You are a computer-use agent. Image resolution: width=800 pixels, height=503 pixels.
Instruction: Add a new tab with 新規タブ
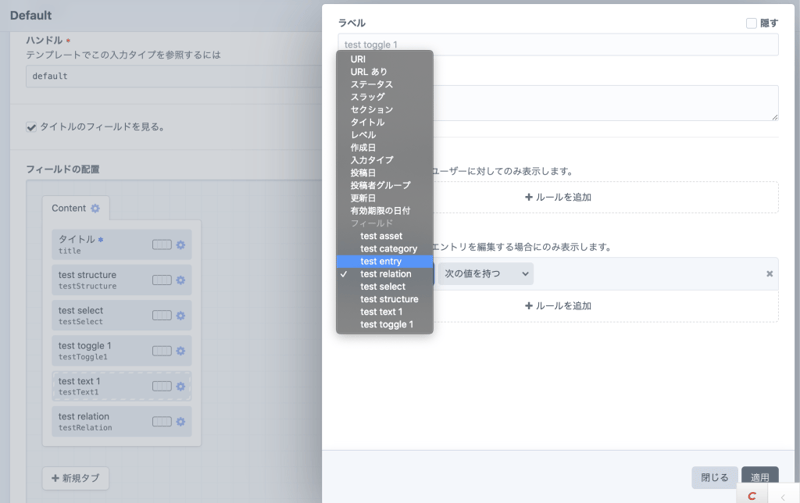pos(76,478)
